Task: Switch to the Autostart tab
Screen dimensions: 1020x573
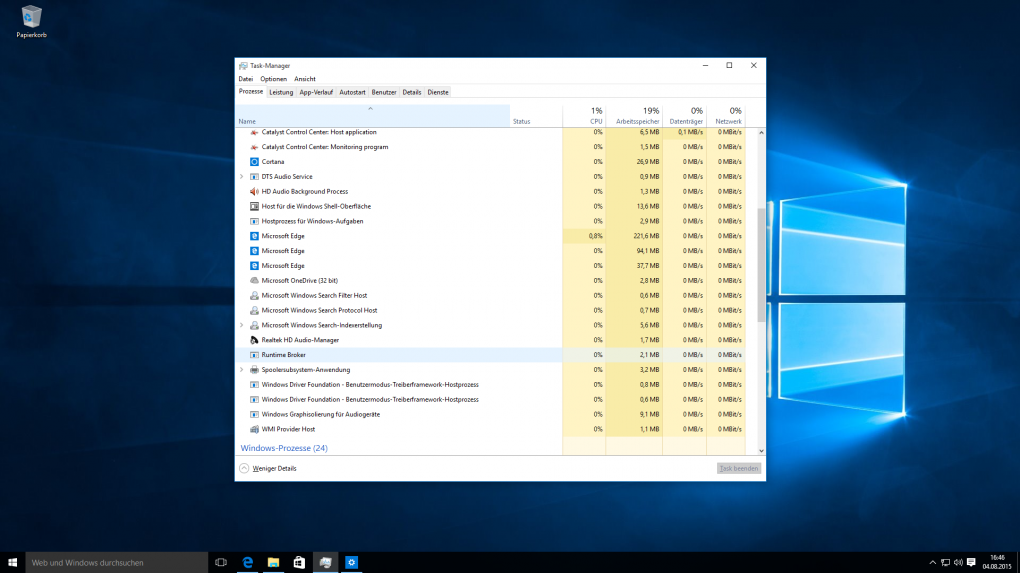Action: 352,92
